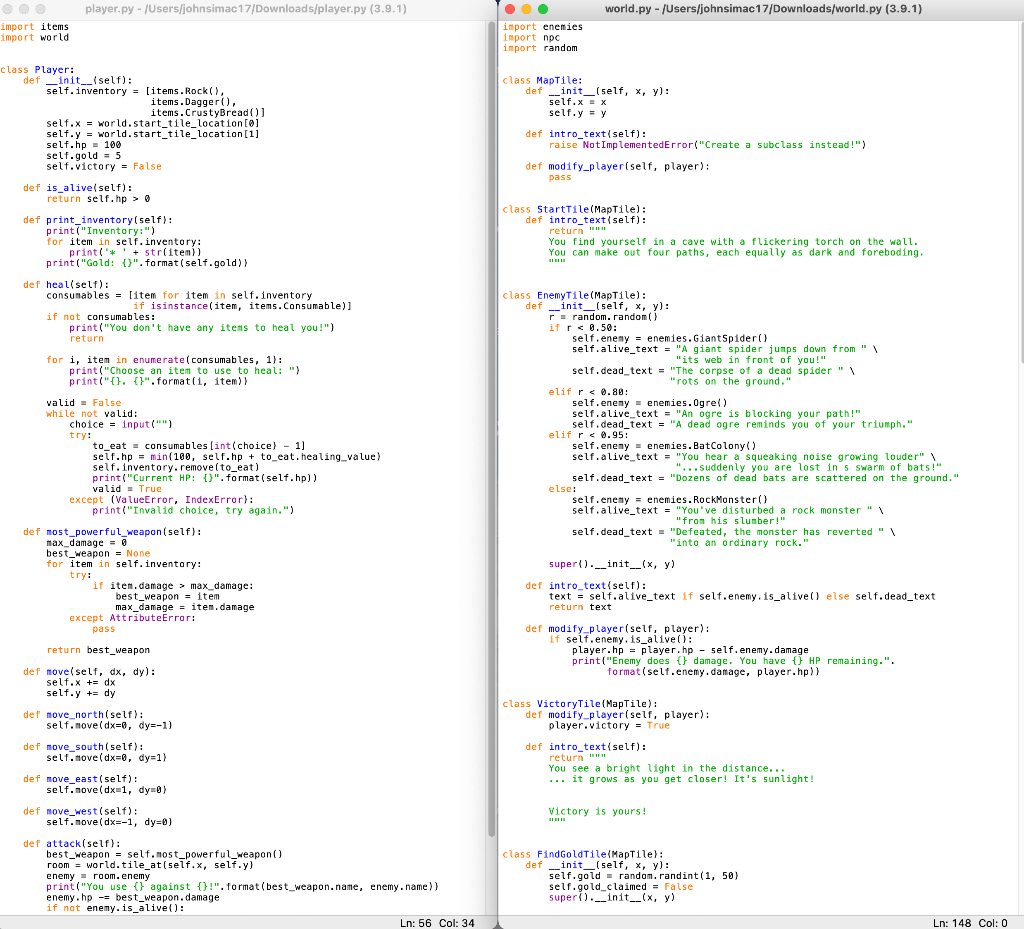Click 'except AttributeError:' line in player.py
The height and width of the screenshot is (929, 1024).
click(x=133, y=618)
